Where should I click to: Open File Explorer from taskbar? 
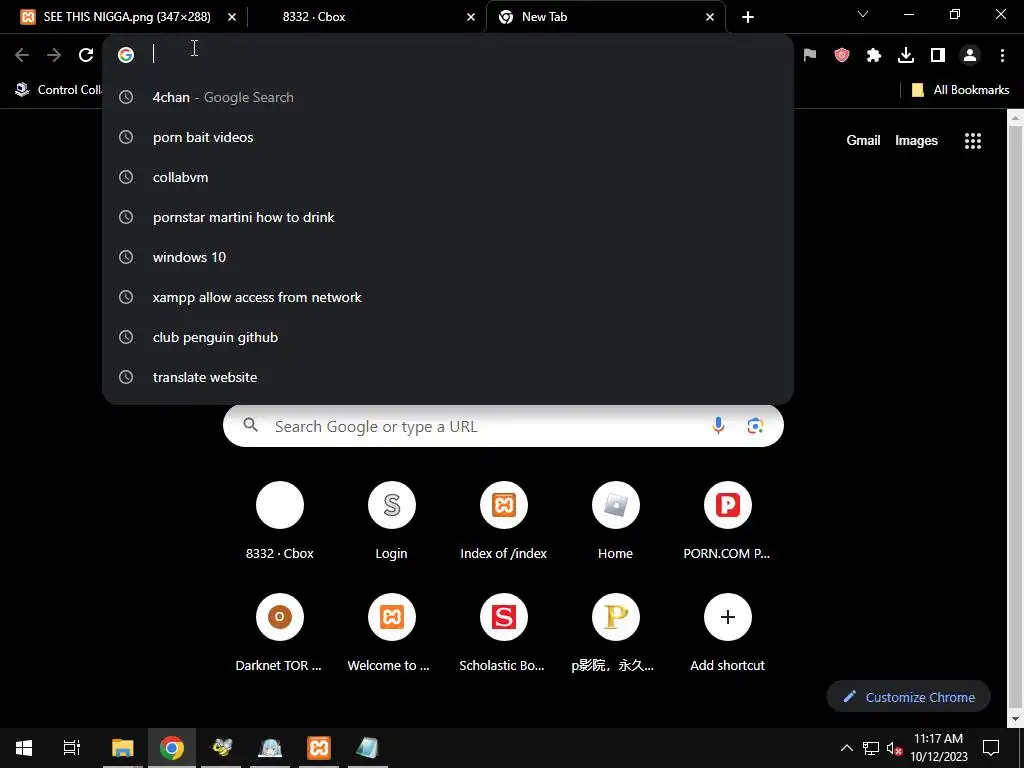tap(122, 748)
